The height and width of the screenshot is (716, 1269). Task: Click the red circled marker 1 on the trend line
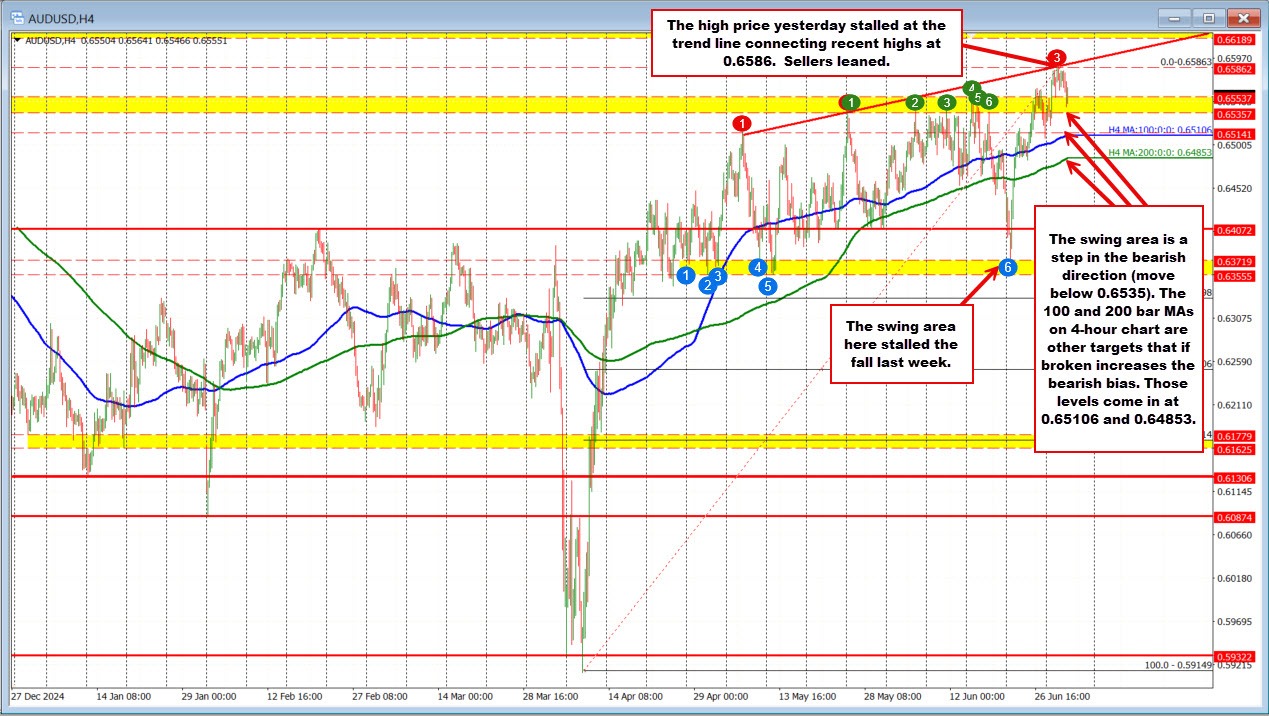tap(742, 122)
